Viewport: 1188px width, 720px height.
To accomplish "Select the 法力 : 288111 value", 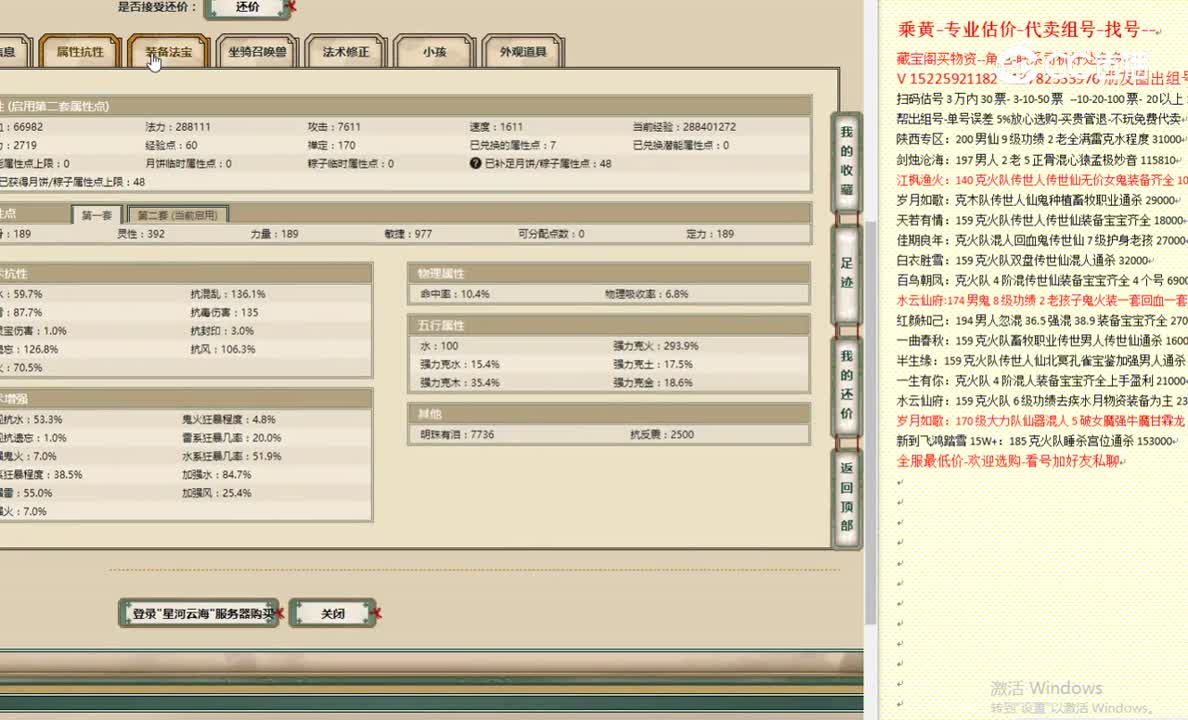I will [x=178, y=127].
